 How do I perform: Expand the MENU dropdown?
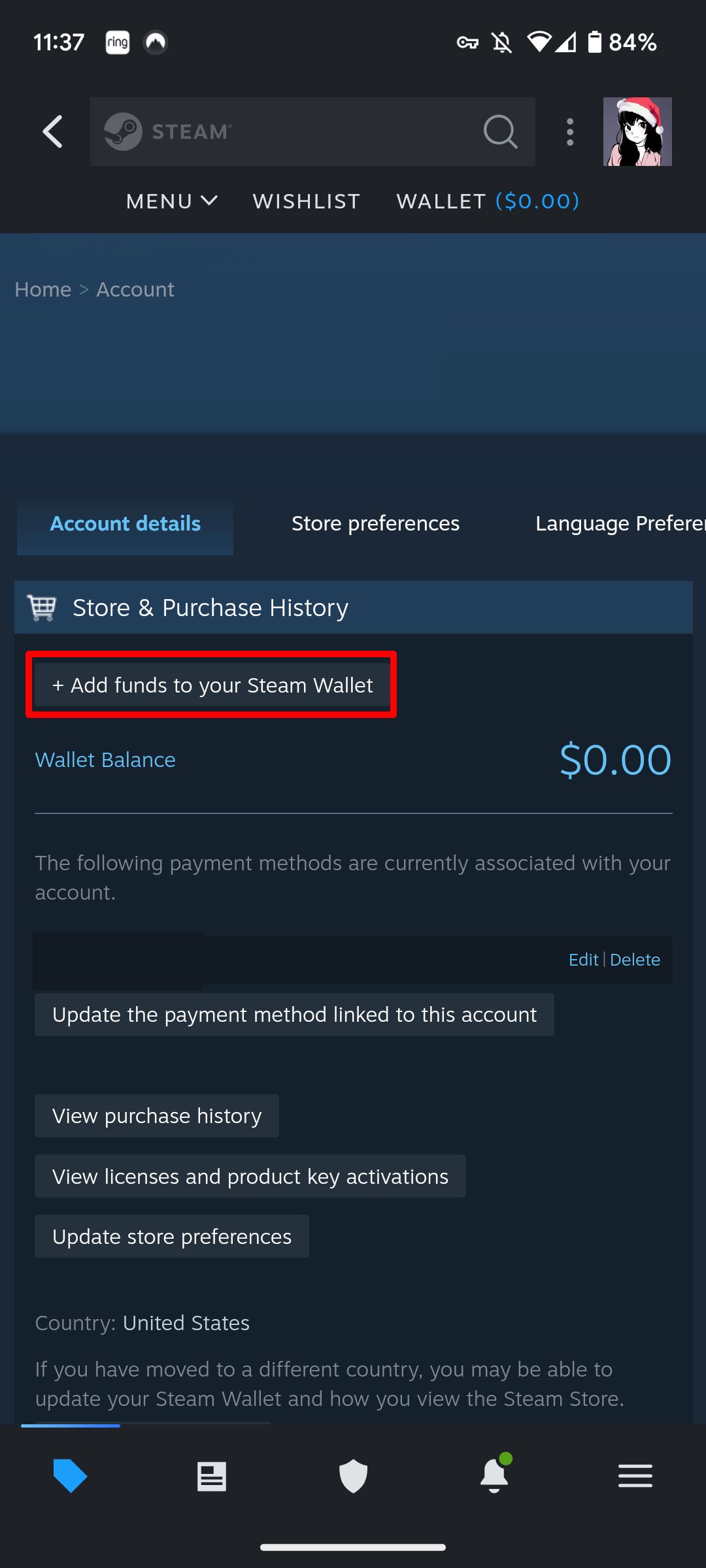pyautogui.click(x=172, y=201)
